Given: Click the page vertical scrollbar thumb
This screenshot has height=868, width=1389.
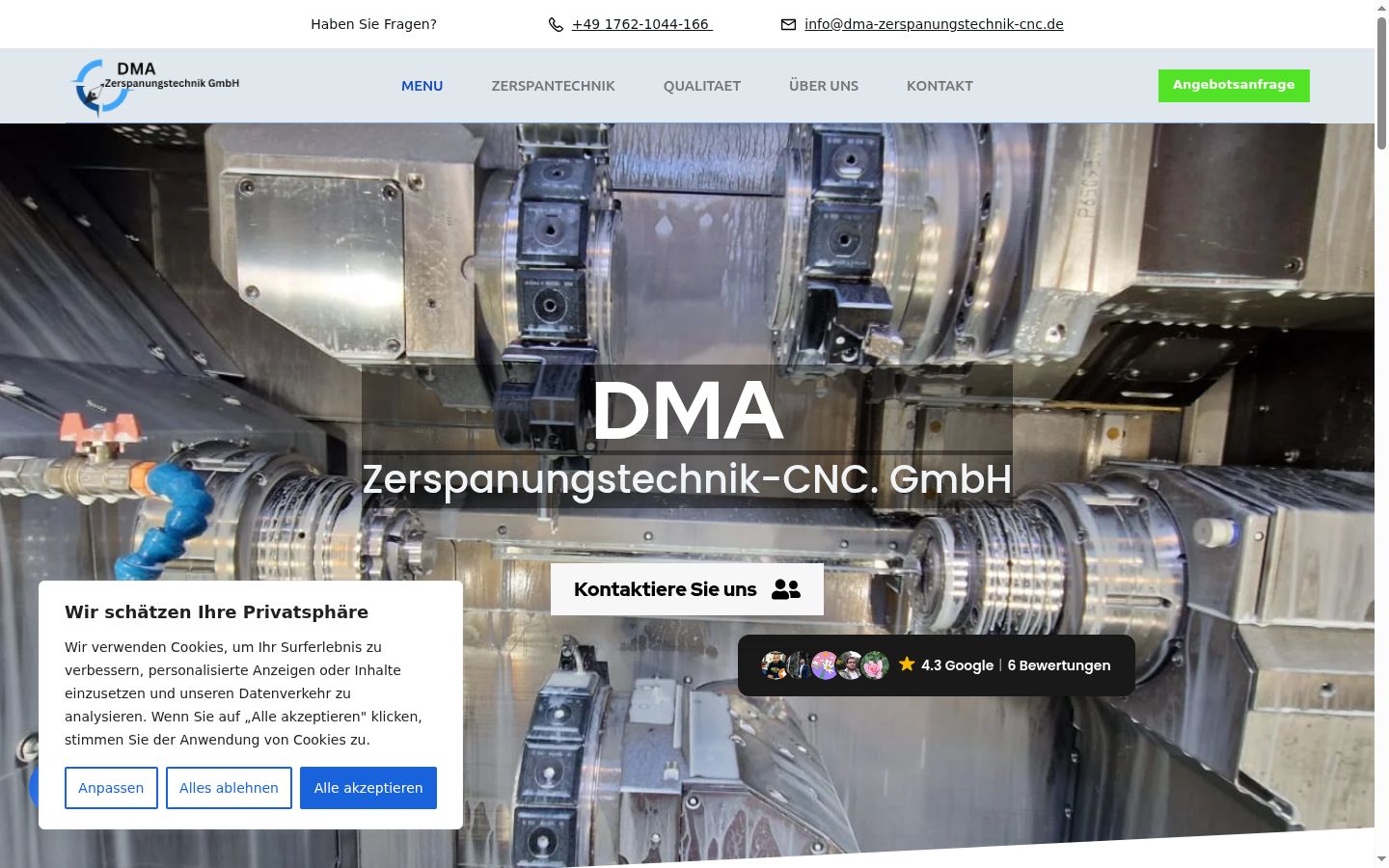Looking at the screenshot, I should pyautogui.click(x=1381, y=82).
